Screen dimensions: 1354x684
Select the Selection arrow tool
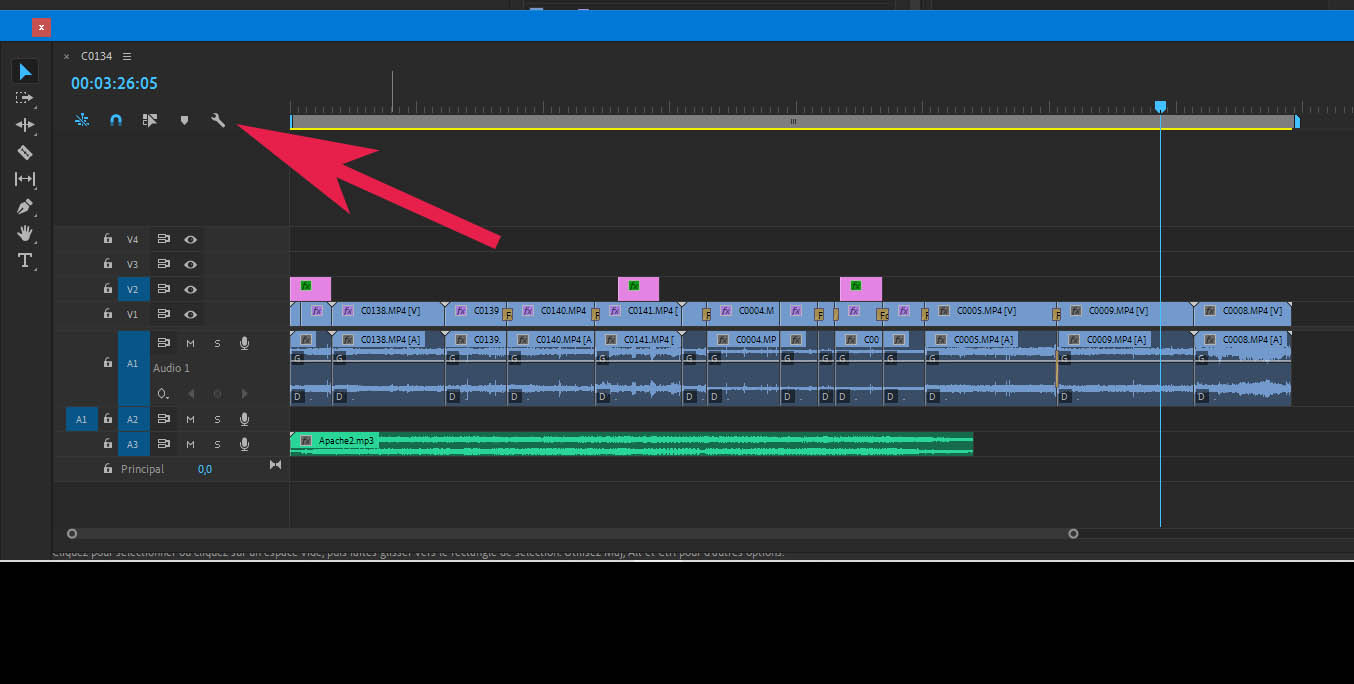click(25, 71)
